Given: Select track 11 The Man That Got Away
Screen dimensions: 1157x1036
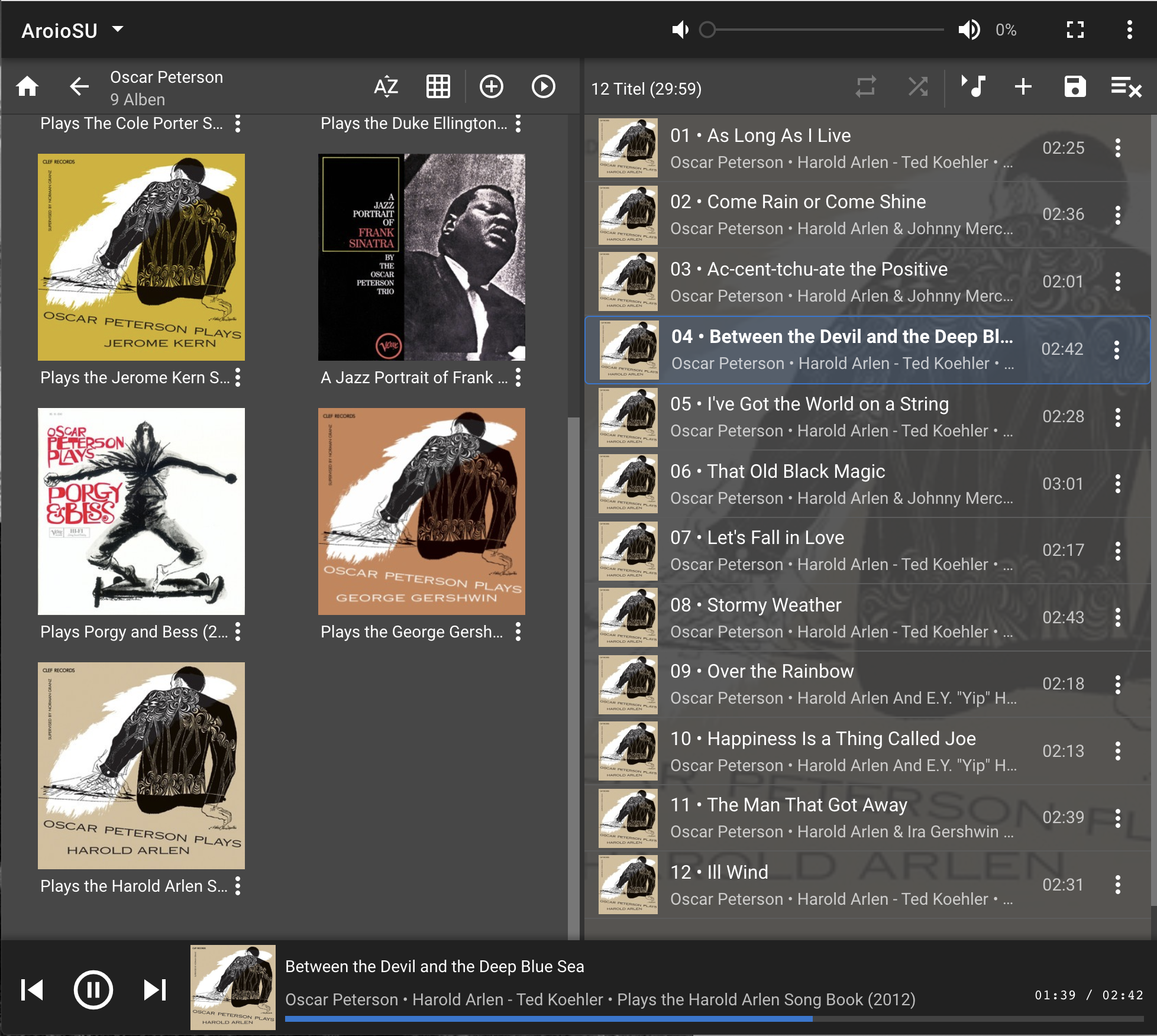Looking at the screenshot, I should (x=867, y=818).
